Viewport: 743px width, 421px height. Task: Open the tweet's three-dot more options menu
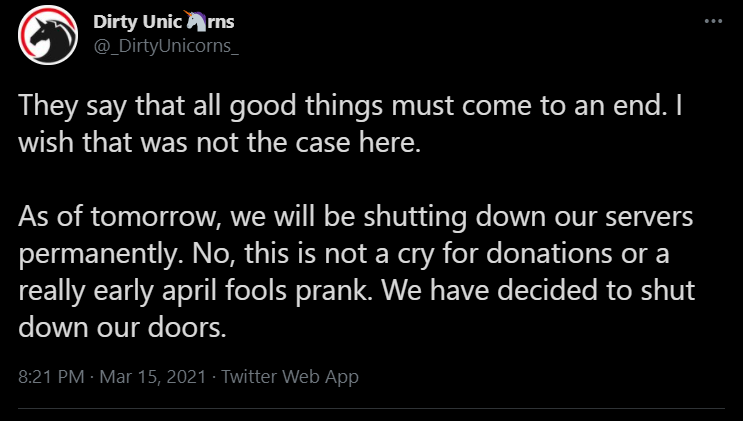712,23
